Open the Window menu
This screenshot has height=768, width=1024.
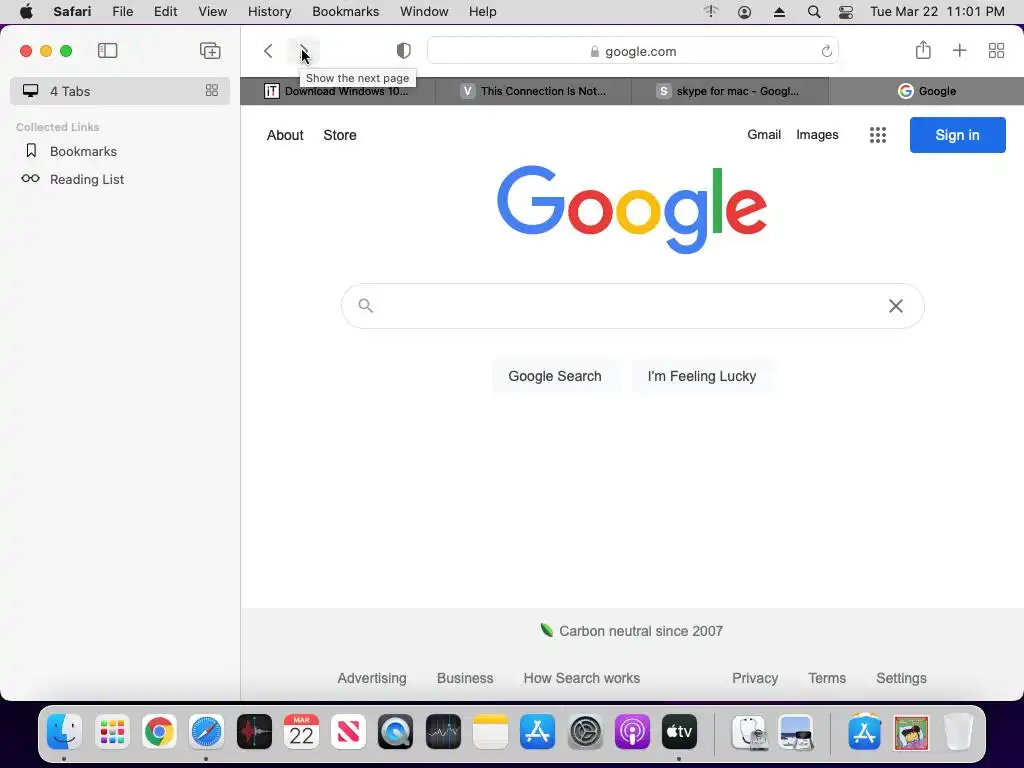click(424, 12)
